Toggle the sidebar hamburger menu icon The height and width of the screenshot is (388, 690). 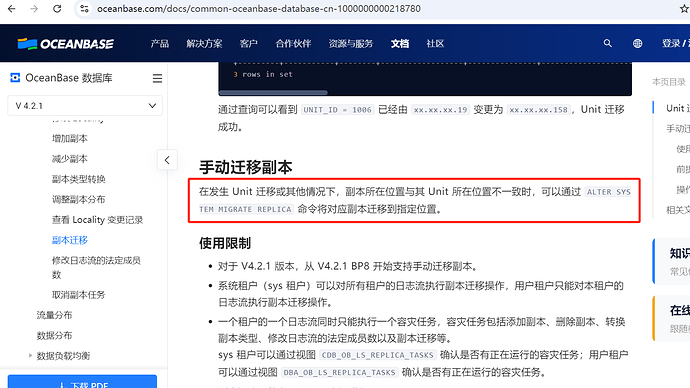point(157,78)
